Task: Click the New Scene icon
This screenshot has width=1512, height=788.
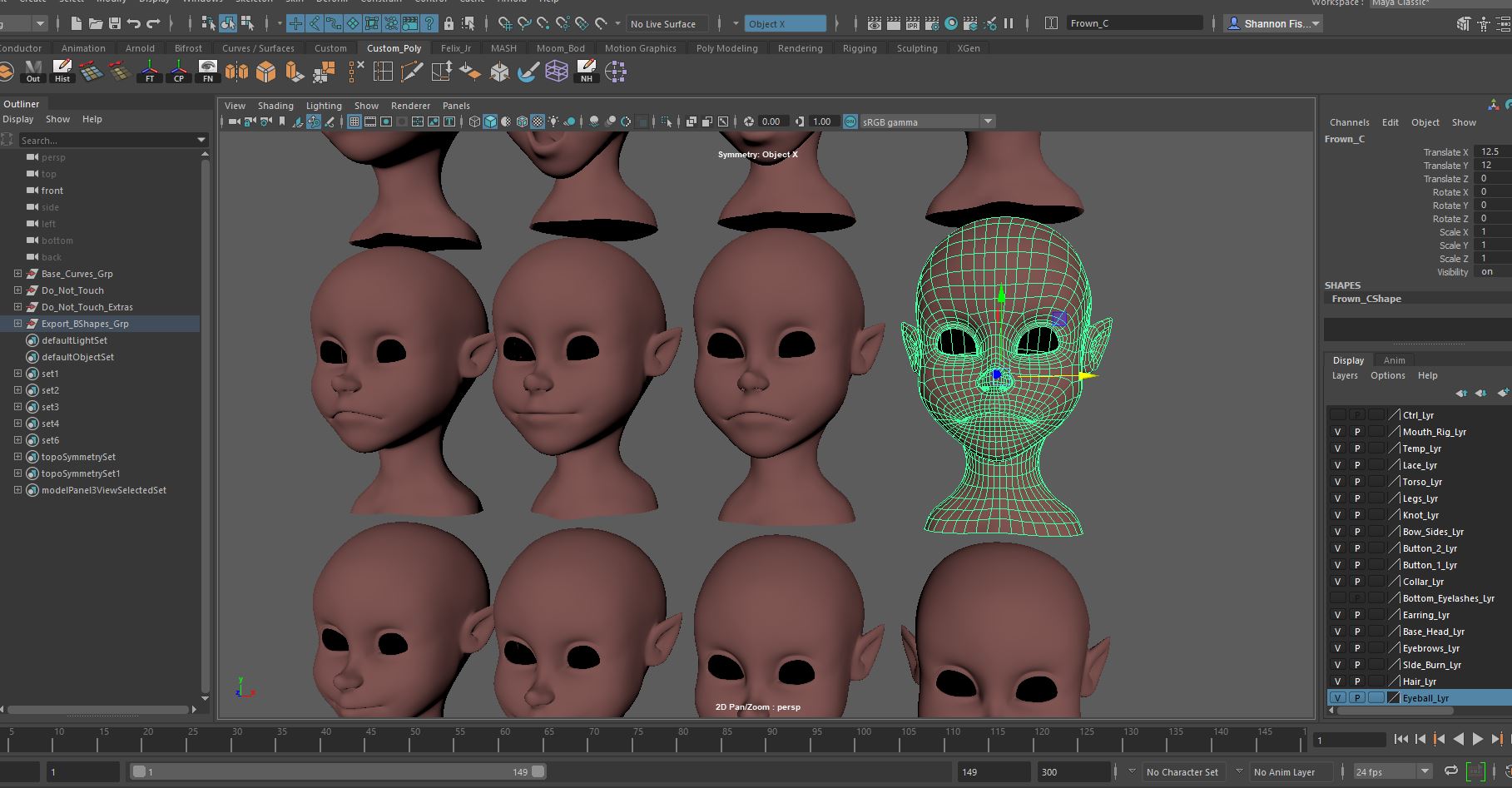Action: [77, 23]
